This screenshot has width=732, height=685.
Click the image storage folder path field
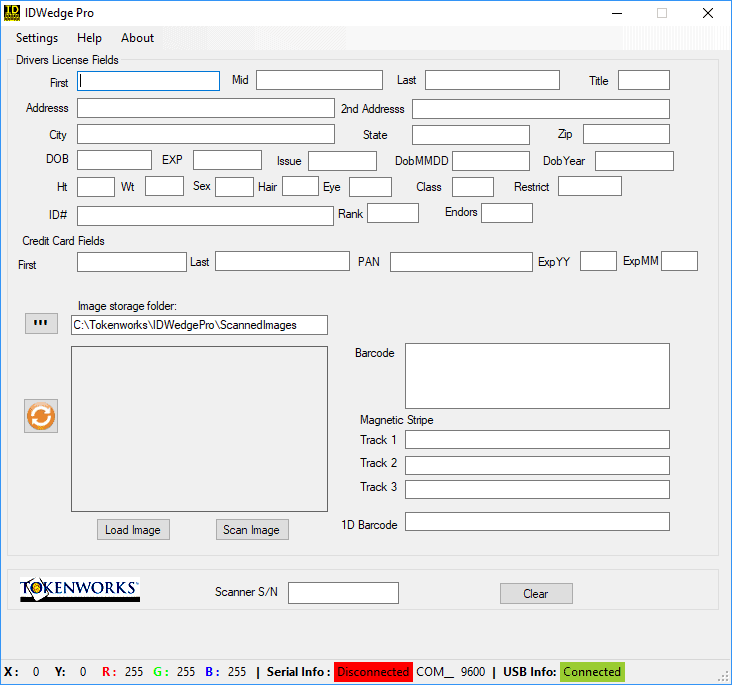pyautogui.click(x=199, y=325)
